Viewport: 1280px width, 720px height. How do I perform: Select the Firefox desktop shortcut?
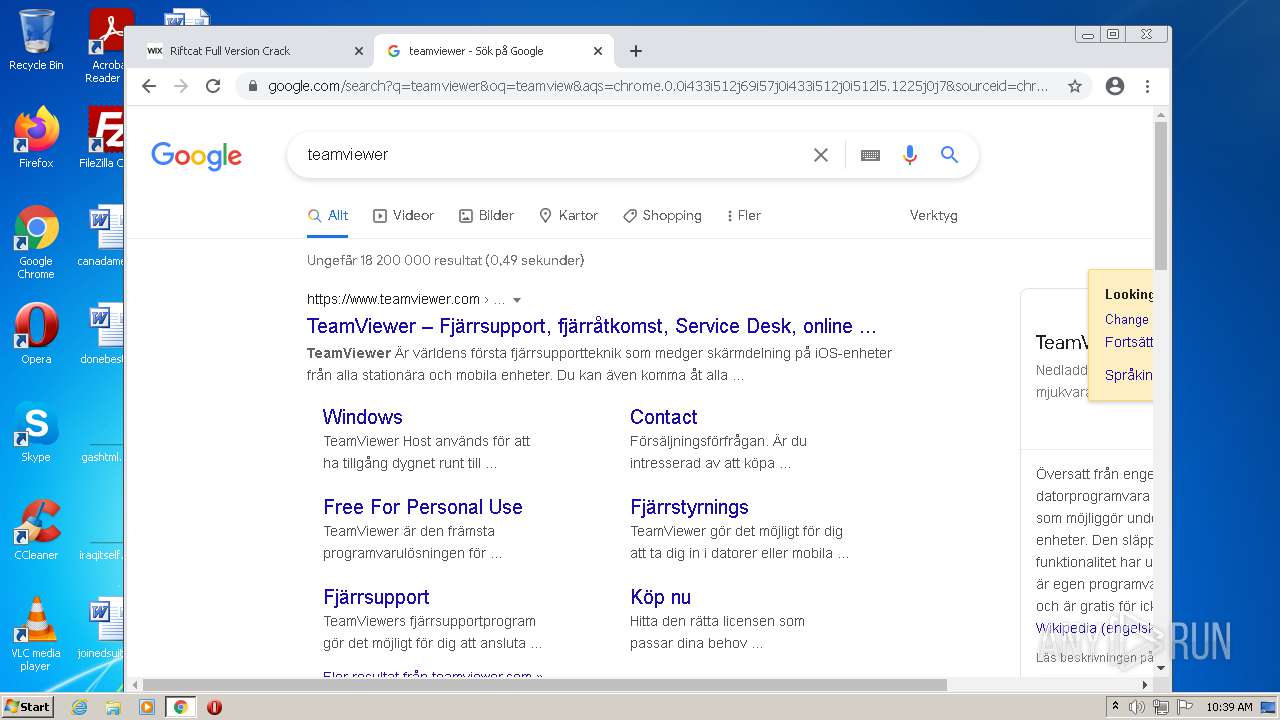pos(36,138)
